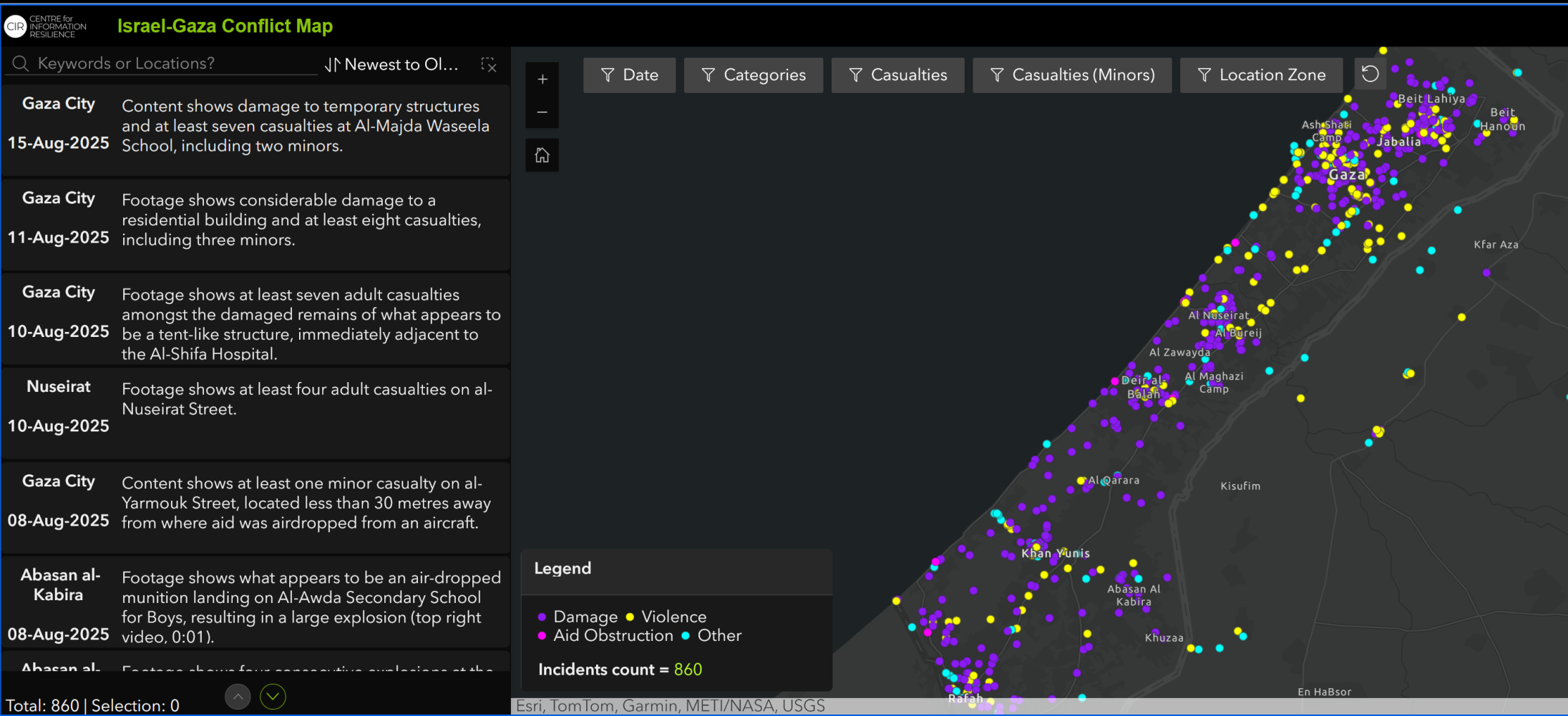Go to previous list page arrow
The height and width of the screenshot is (716, 1568).
tap(238, 696)
